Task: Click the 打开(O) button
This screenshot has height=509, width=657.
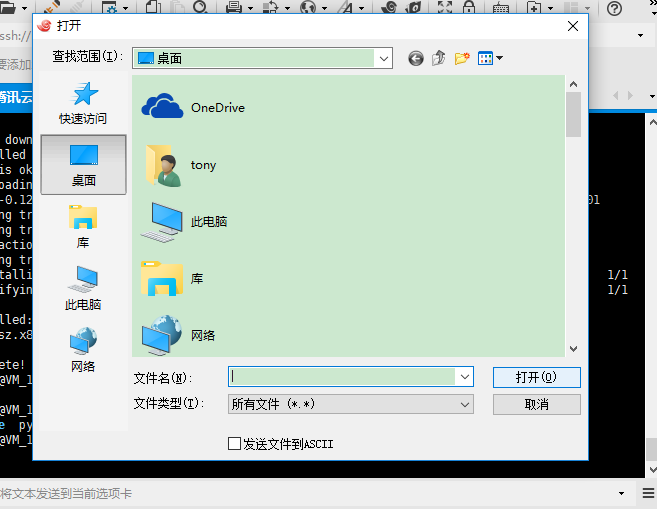Action: 536,377
